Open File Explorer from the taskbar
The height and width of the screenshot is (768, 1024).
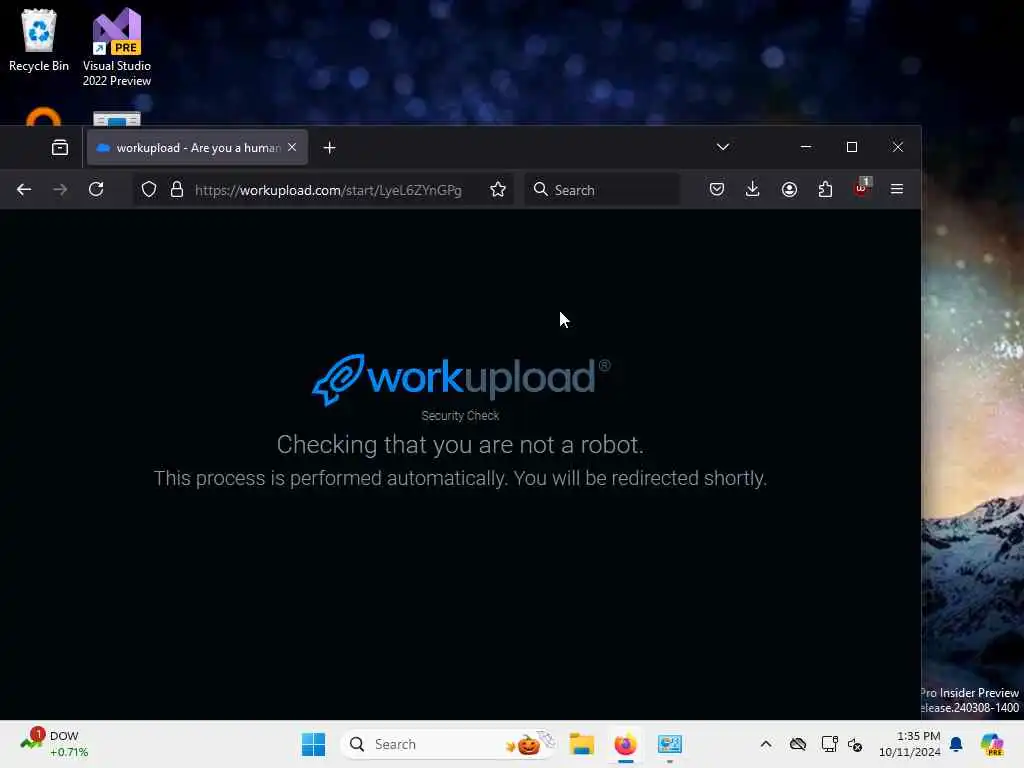click(x=581, y=744)
